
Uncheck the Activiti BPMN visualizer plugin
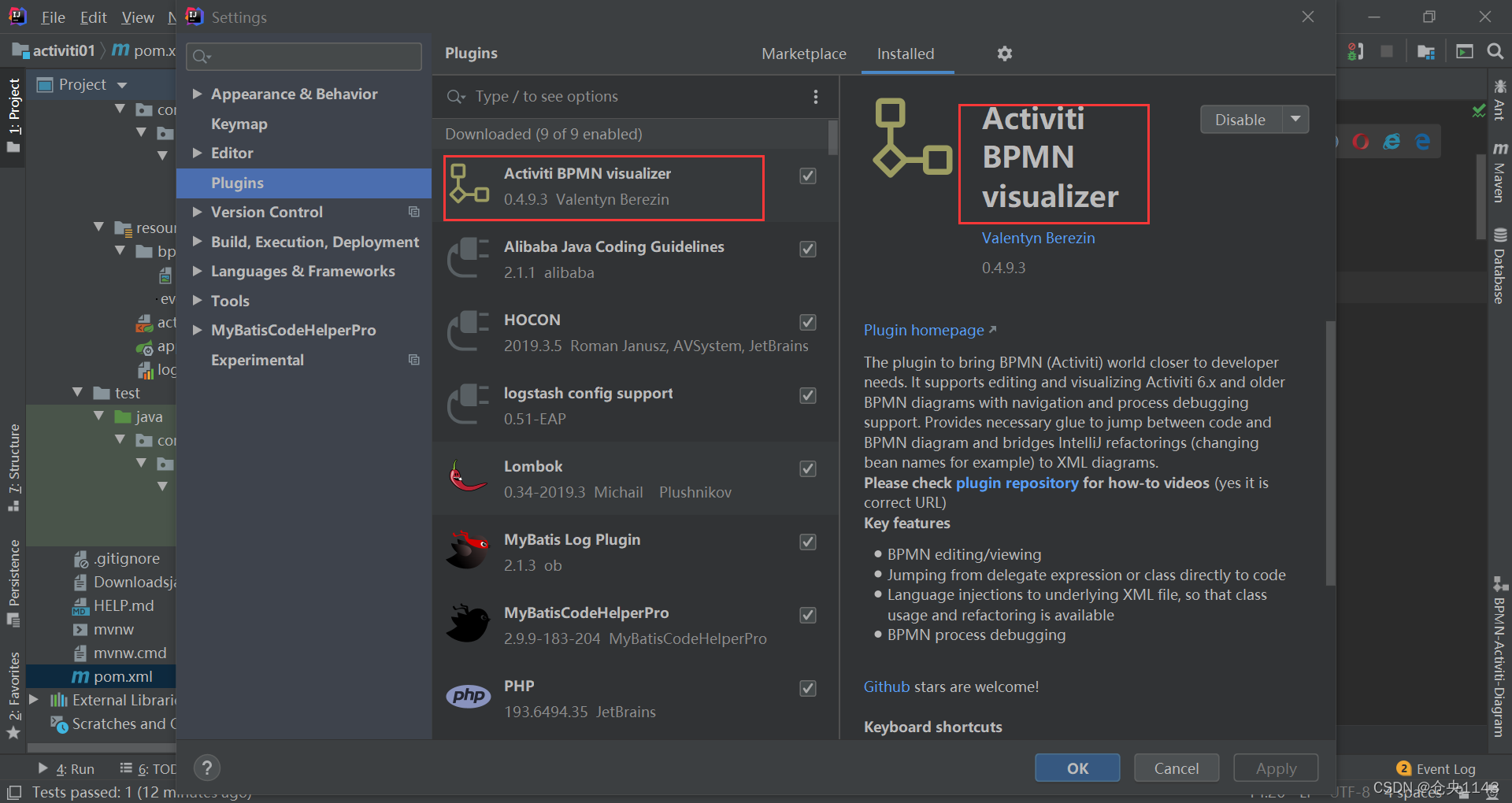[808, 176]
